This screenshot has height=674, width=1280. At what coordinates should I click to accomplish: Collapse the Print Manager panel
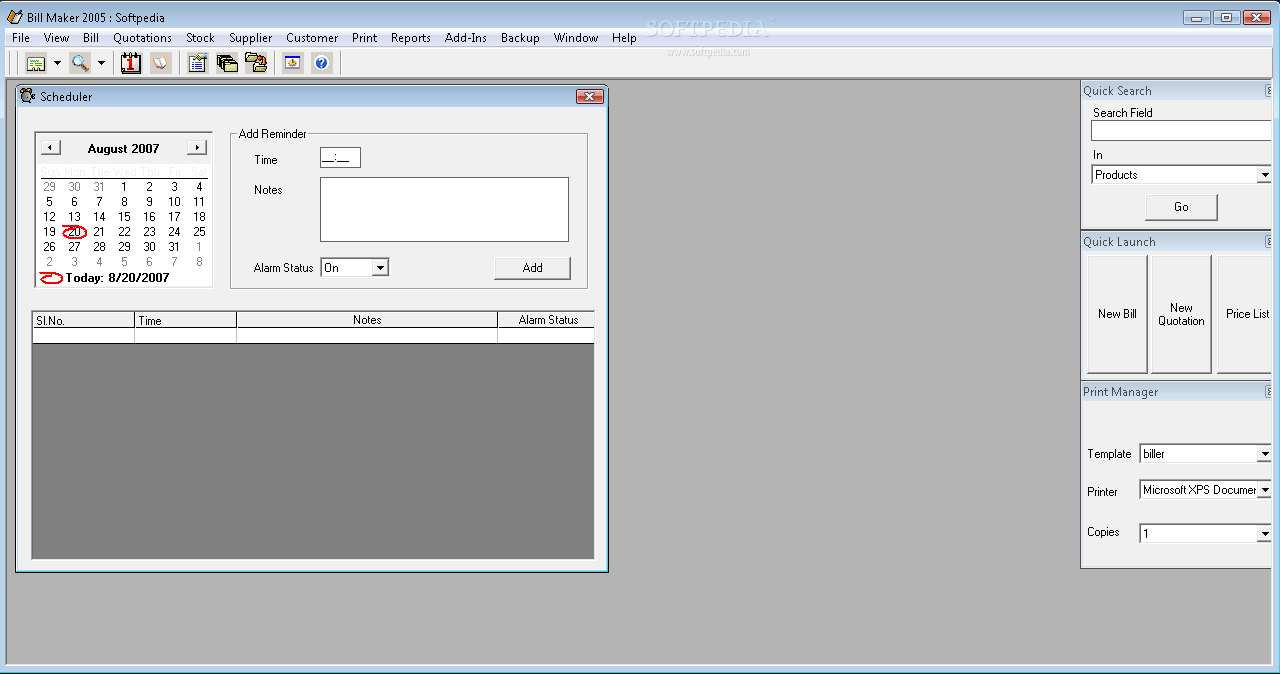tap(1270, 392)
